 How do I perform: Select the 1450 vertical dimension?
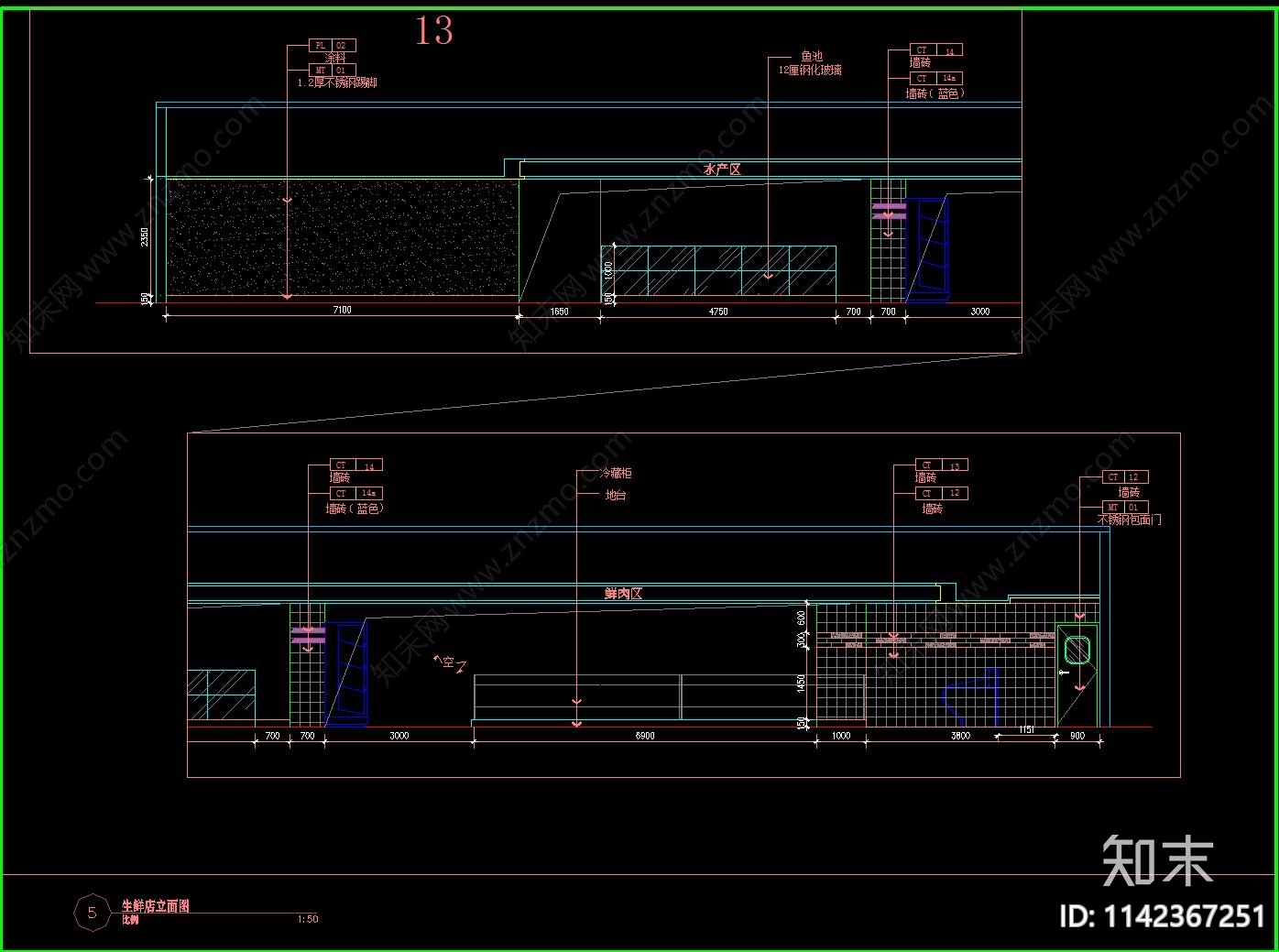pos(802,684)
